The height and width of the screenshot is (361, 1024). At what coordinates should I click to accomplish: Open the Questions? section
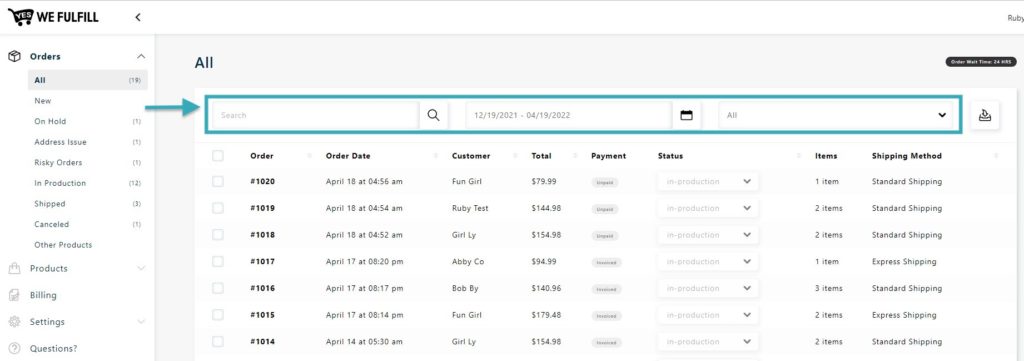point(54,349)
